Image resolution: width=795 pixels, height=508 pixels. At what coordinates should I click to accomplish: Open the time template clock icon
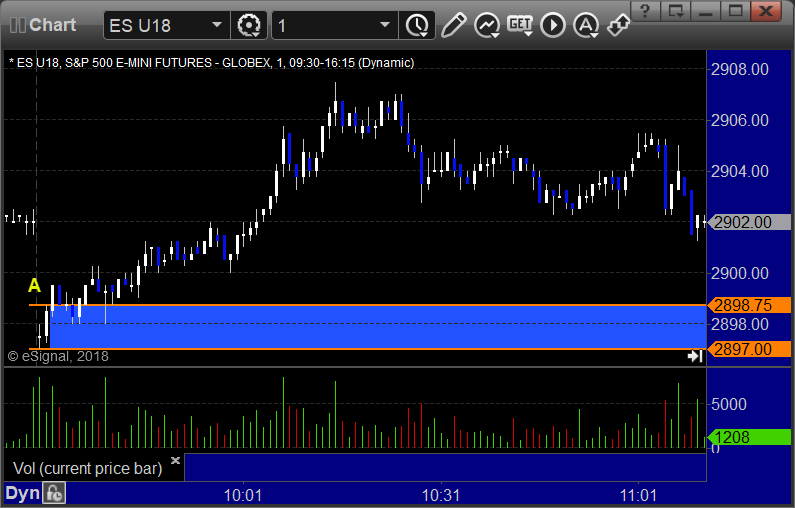pyautogui.click(x=417, y=25)
